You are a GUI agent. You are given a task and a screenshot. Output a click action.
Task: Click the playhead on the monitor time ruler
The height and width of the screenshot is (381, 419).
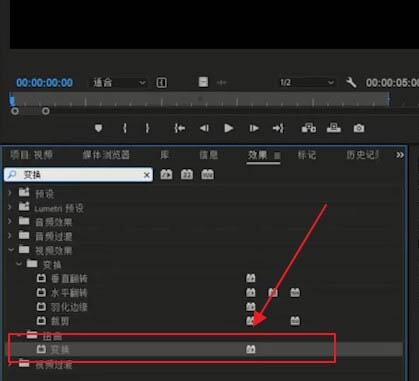(x=12, y=100)
